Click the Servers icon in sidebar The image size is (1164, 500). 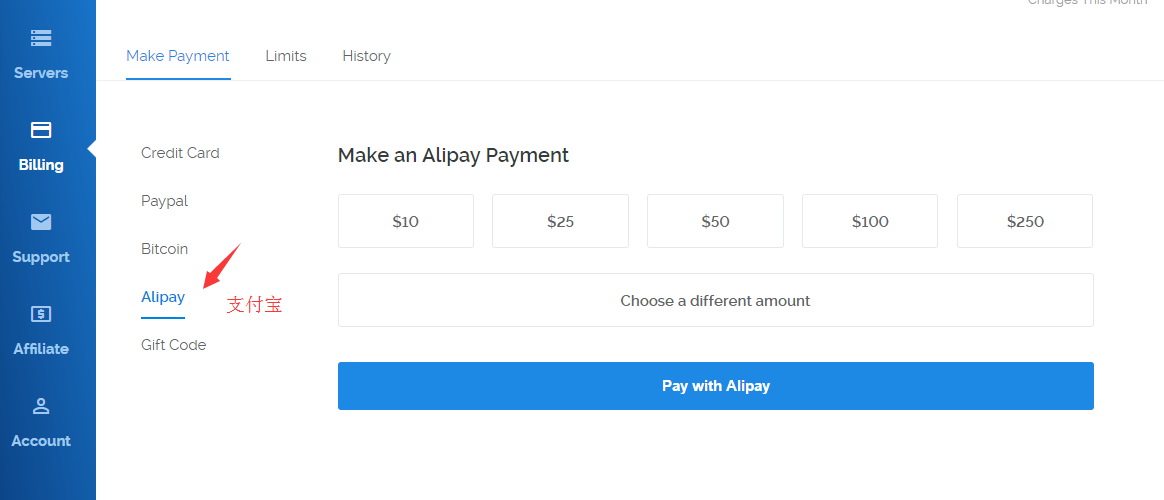coord(41,38)
